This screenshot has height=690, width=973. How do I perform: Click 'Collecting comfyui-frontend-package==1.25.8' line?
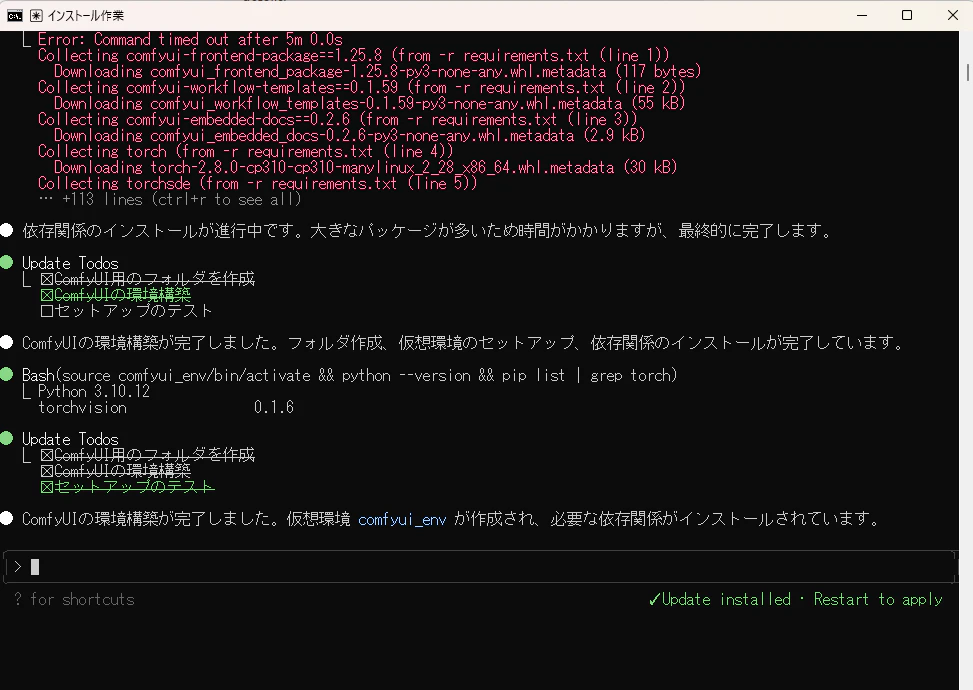coord(354,56)
